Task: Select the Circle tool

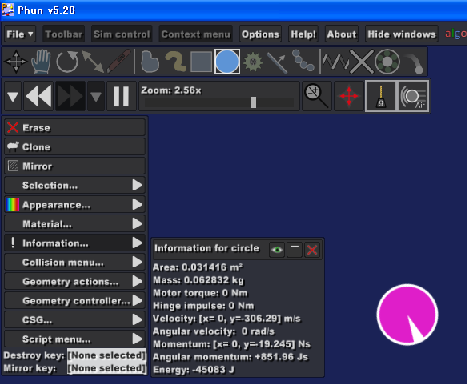Action: pos(227,62)
